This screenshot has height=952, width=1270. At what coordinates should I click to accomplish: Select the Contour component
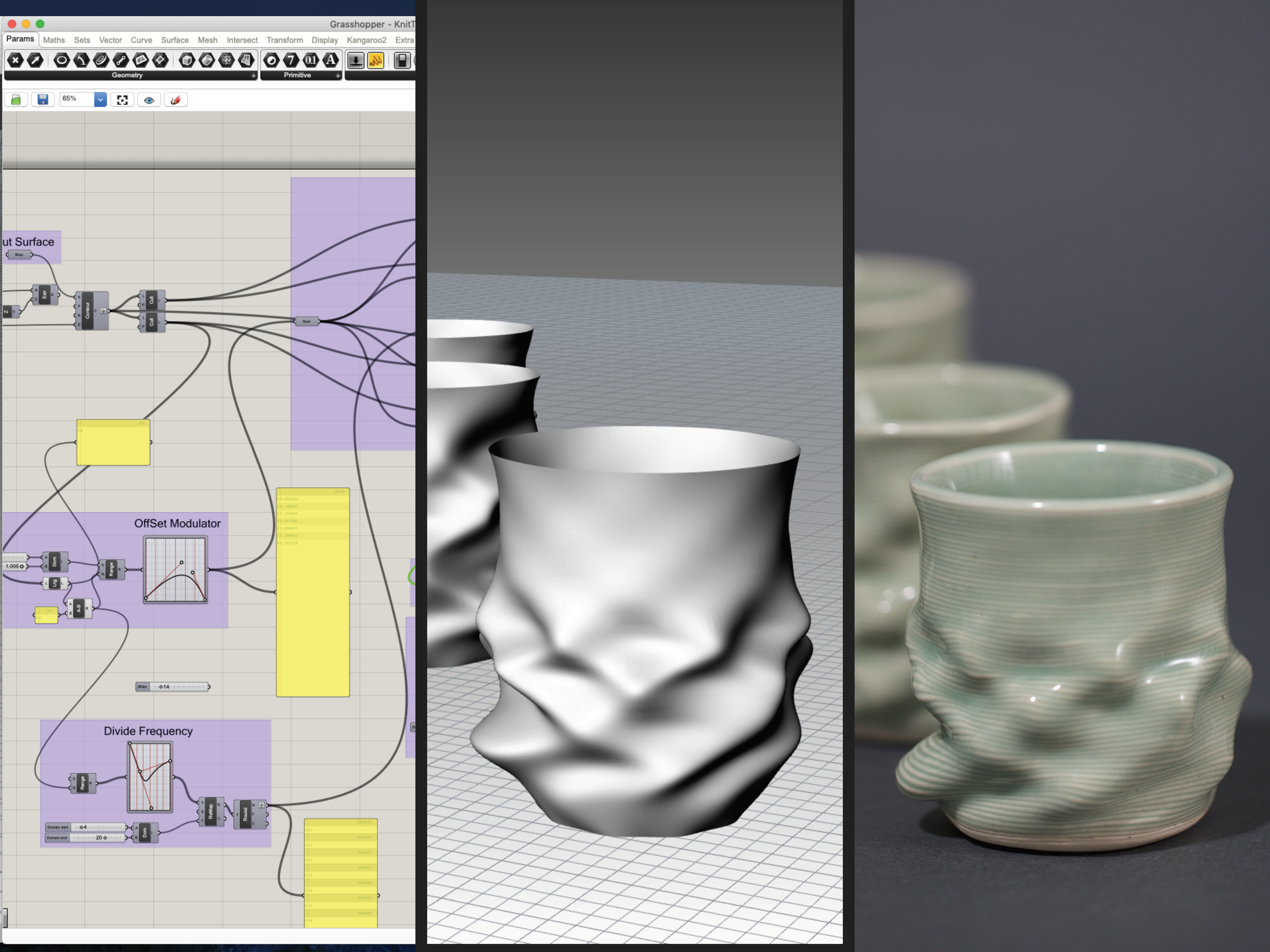(91, 311)
